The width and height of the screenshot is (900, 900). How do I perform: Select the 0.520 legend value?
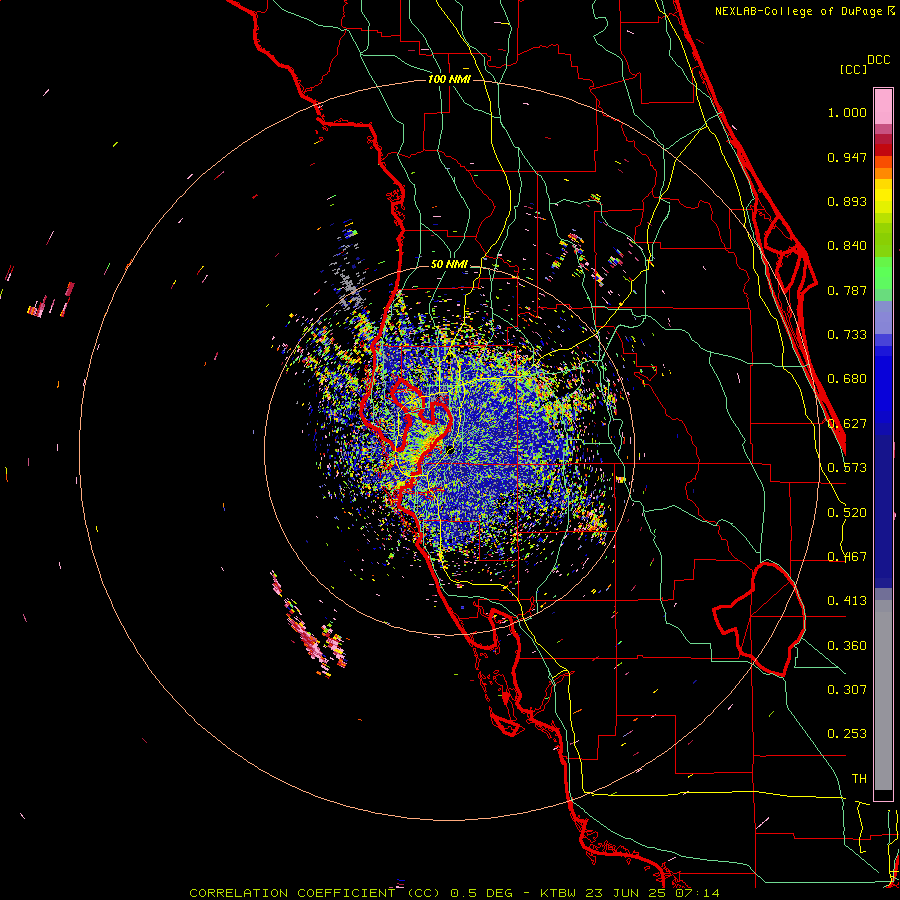[847, 513]
